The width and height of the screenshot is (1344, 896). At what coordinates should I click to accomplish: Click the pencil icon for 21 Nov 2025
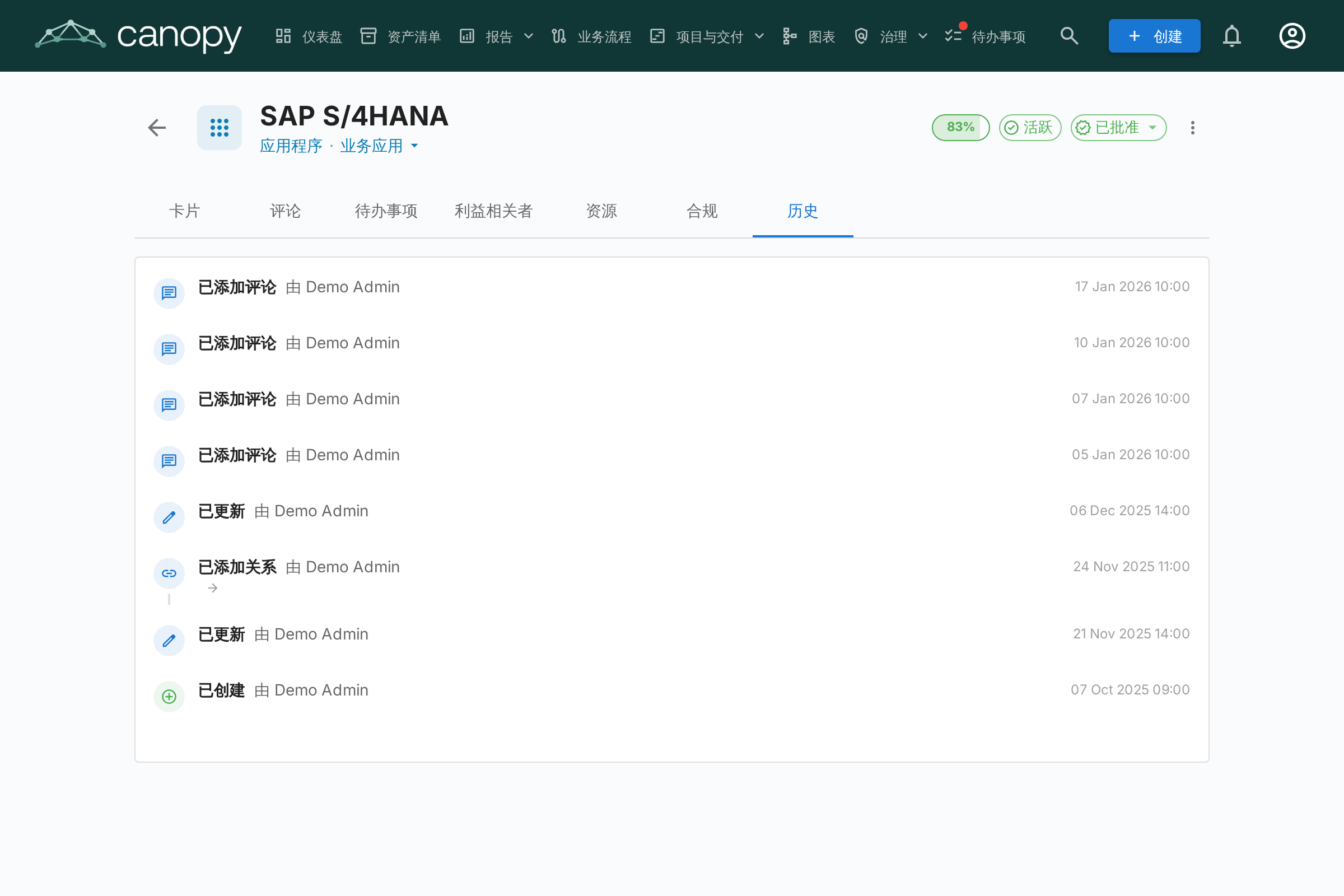tap(169, 641)
